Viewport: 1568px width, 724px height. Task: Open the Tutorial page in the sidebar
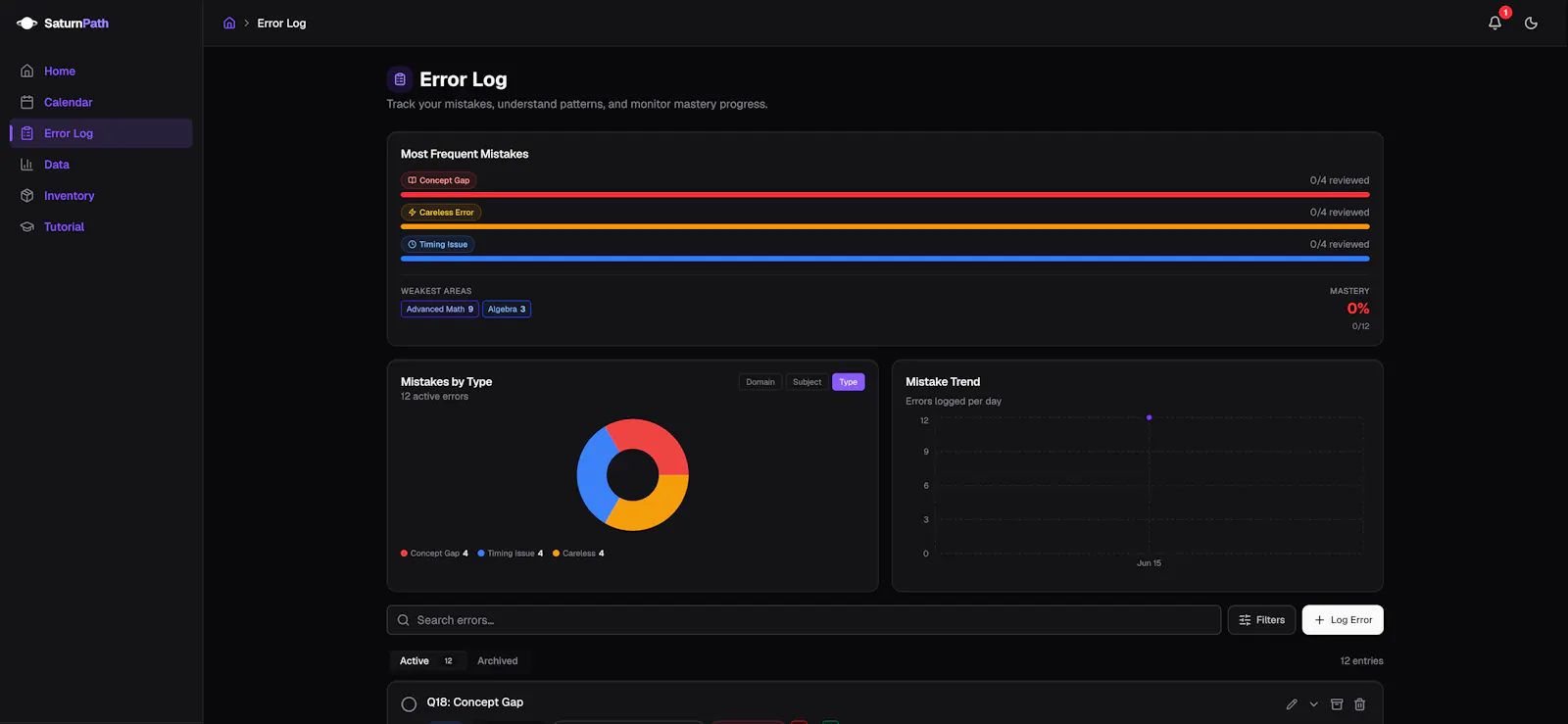[101, 226]
